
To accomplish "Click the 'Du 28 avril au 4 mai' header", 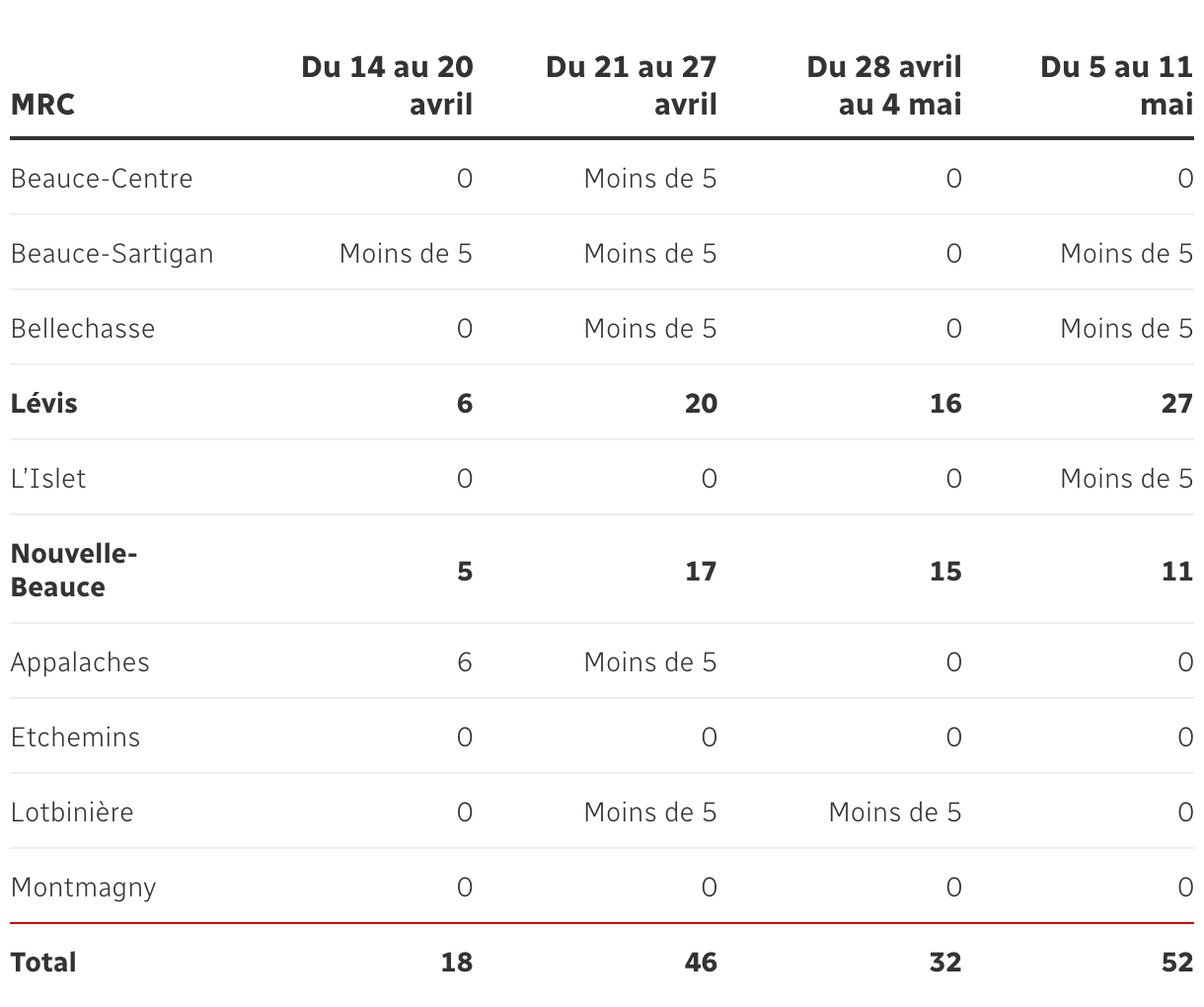I will tap(883, 86).
